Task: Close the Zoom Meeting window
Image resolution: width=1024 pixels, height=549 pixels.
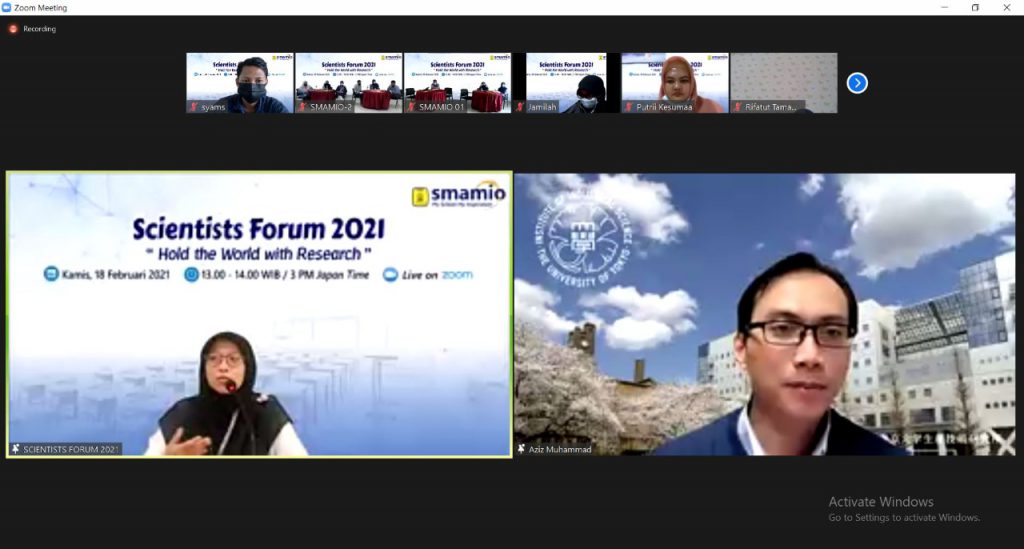Action: [1007, 7]
